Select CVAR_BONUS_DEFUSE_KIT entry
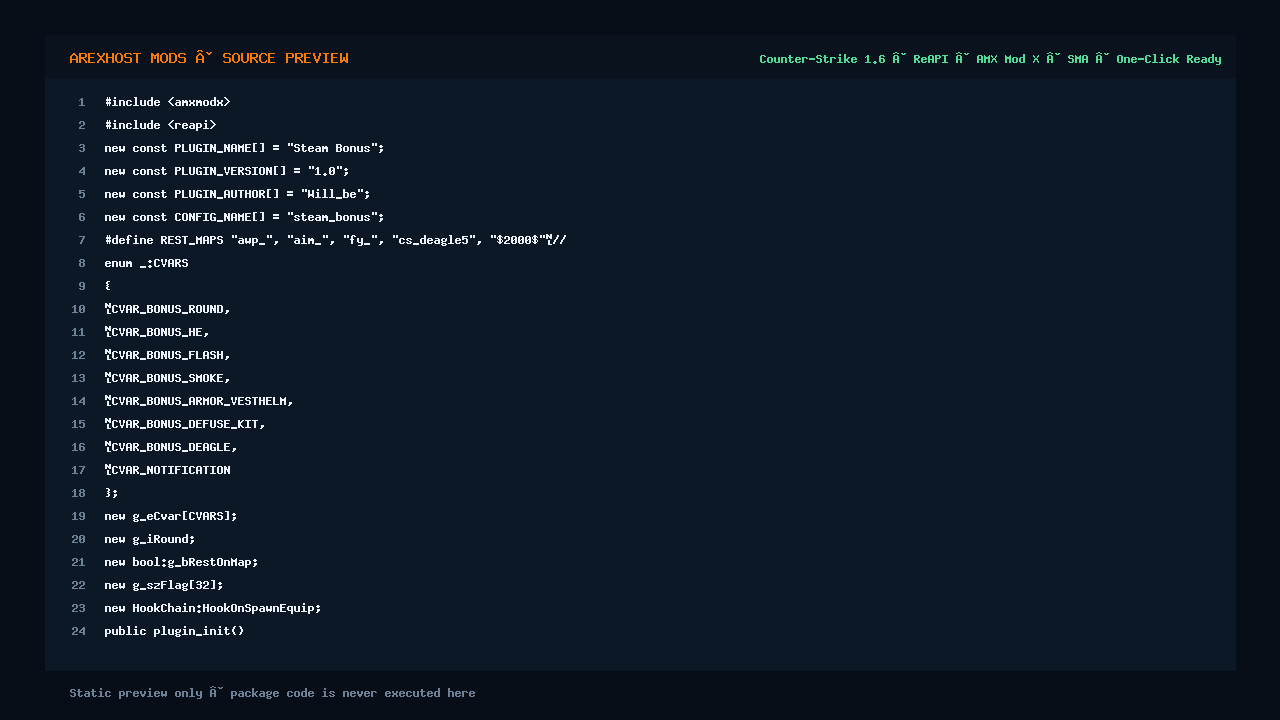 (x=185, y=424)
